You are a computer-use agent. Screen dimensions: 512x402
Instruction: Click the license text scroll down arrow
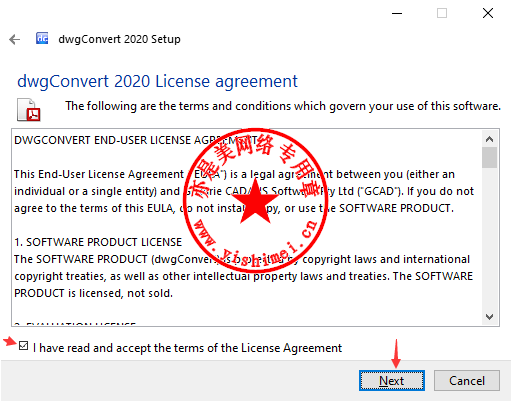[489, 317]
